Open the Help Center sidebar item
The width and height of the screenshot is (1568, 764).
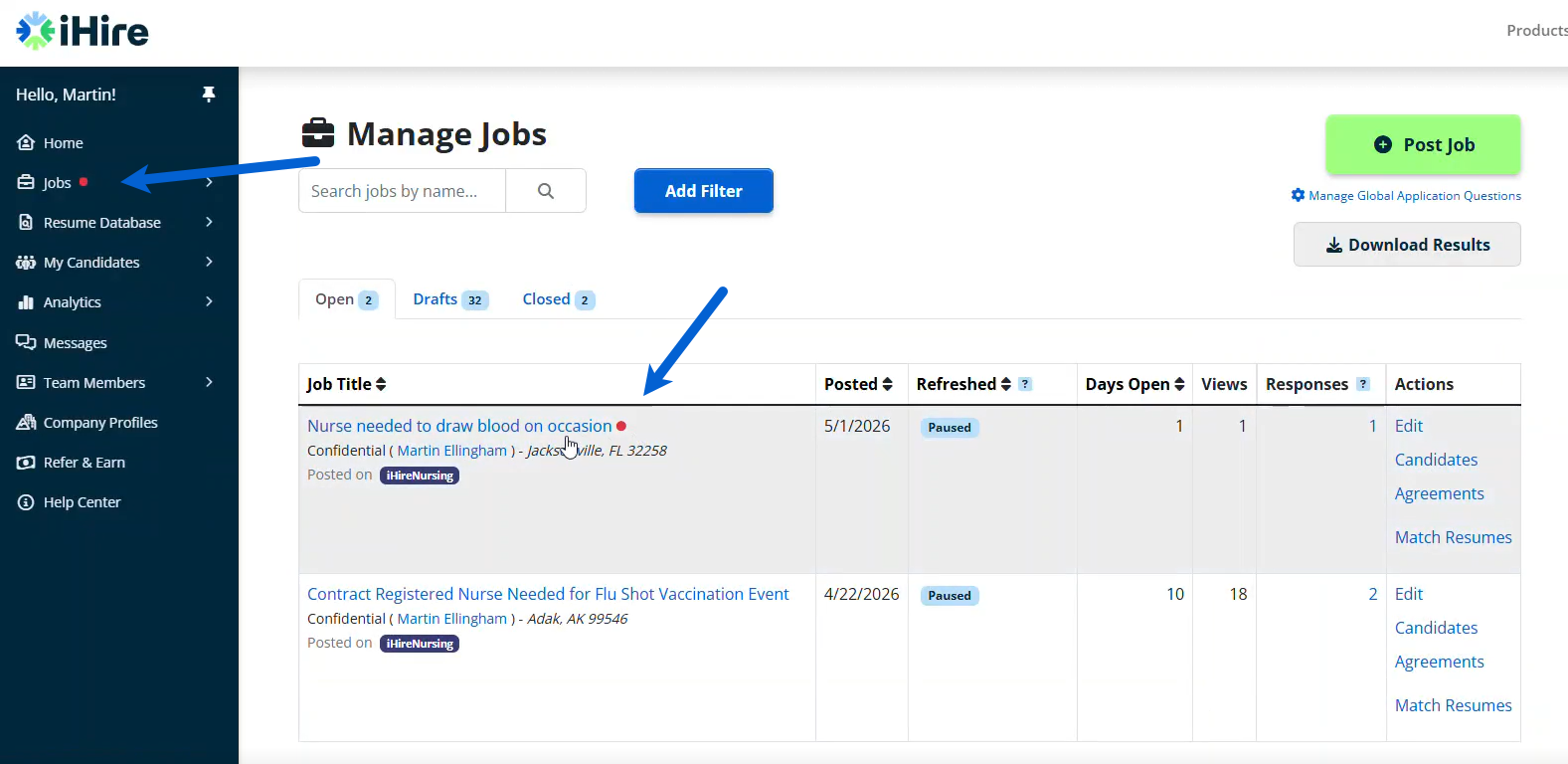click(x=83, y=502)
